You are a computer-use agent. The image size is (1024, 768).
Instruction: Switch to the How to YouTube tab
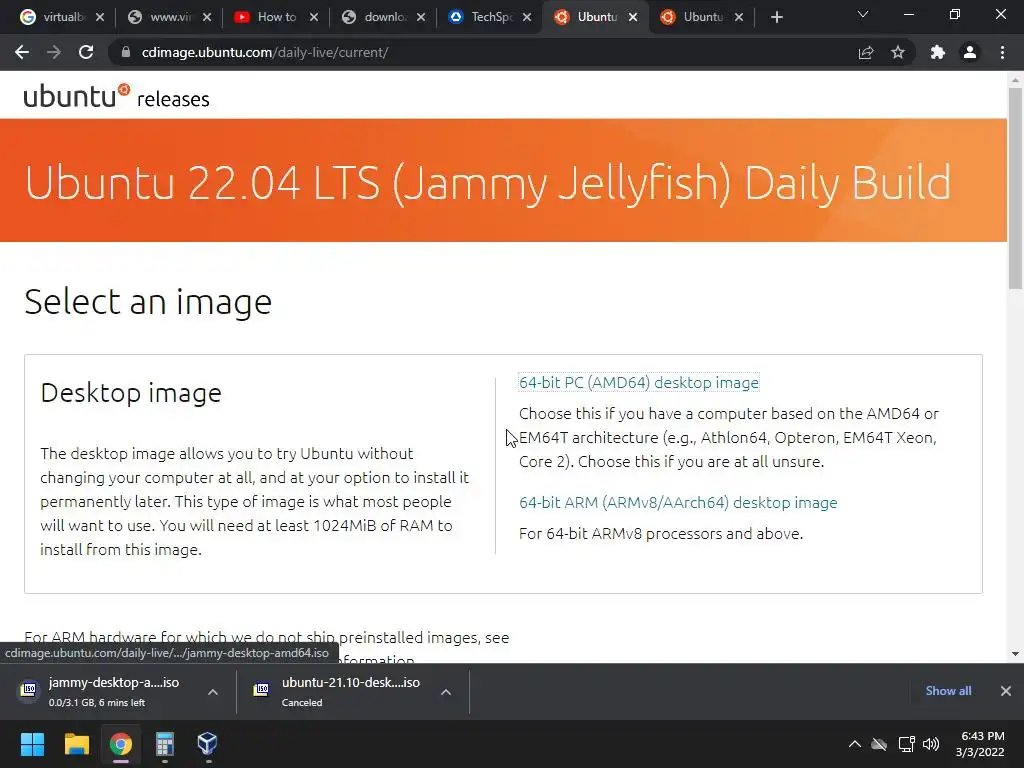pos(268,17)
